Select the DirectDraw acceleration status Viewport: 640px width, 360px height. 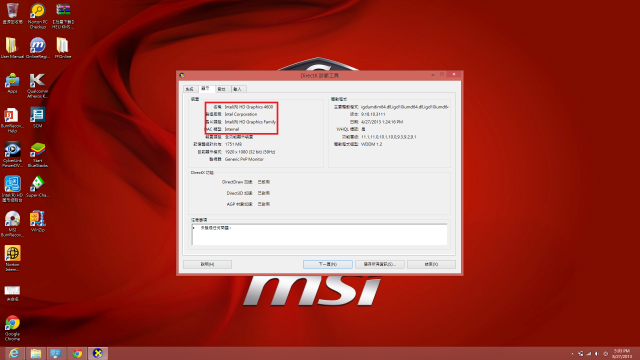click(x=264, y=182)
